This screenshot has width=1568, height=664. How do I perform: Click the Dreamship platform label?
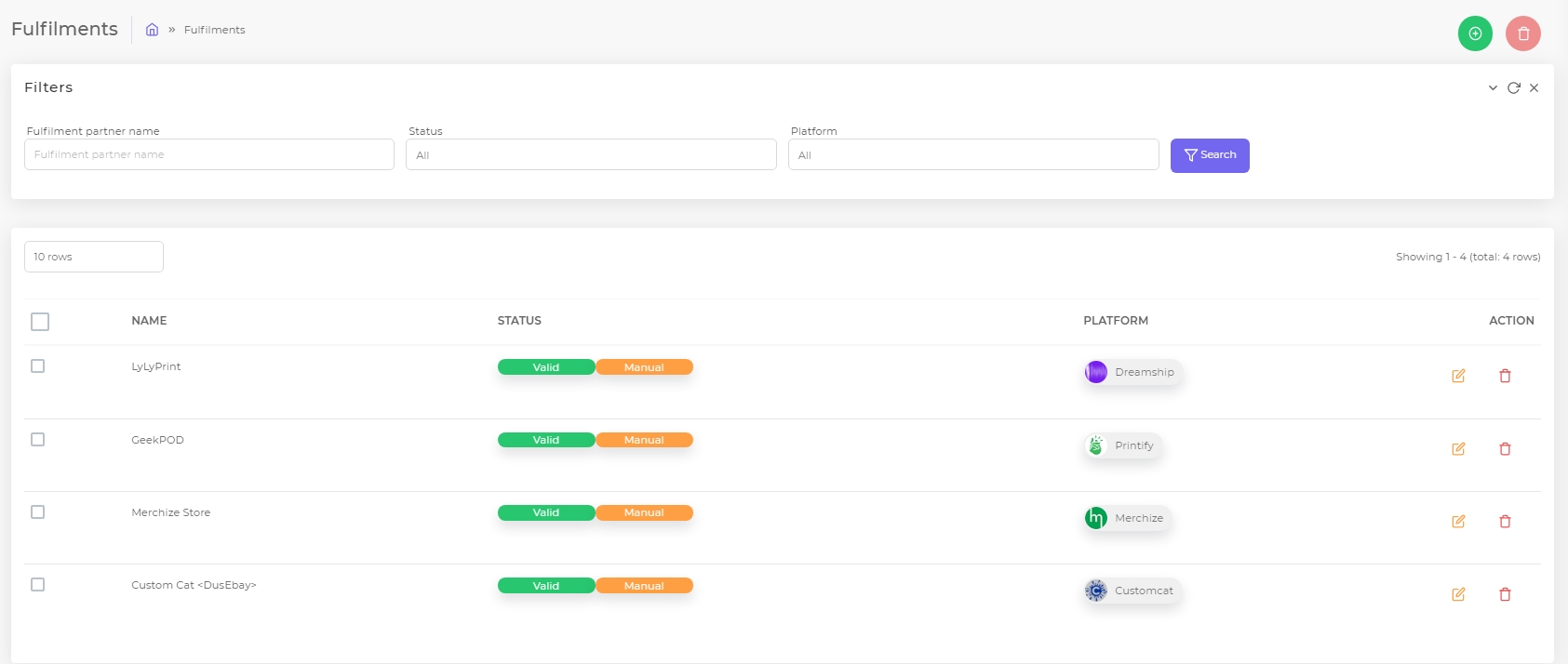tap(1145, 372)
